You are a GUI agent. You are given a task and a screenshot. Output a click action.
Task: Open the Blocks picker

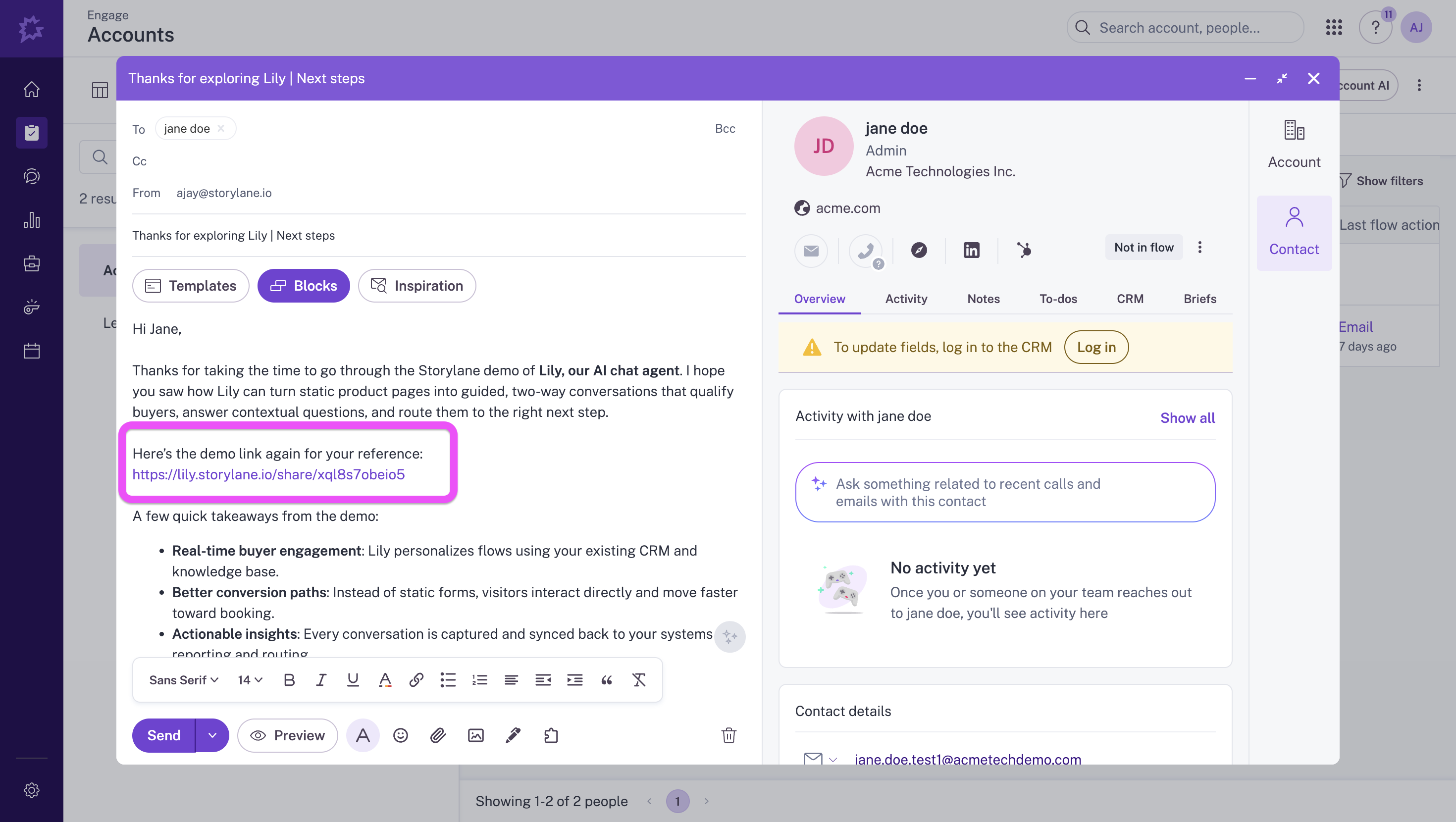tap(304, 286)
